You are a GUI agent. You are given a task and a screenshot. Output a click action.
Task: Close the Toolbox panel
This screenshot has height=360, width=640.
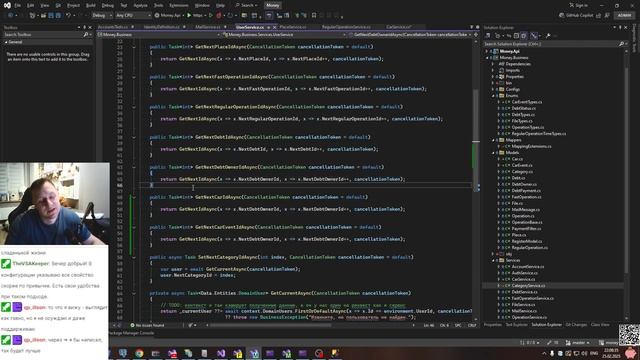[x=90, y=27]
